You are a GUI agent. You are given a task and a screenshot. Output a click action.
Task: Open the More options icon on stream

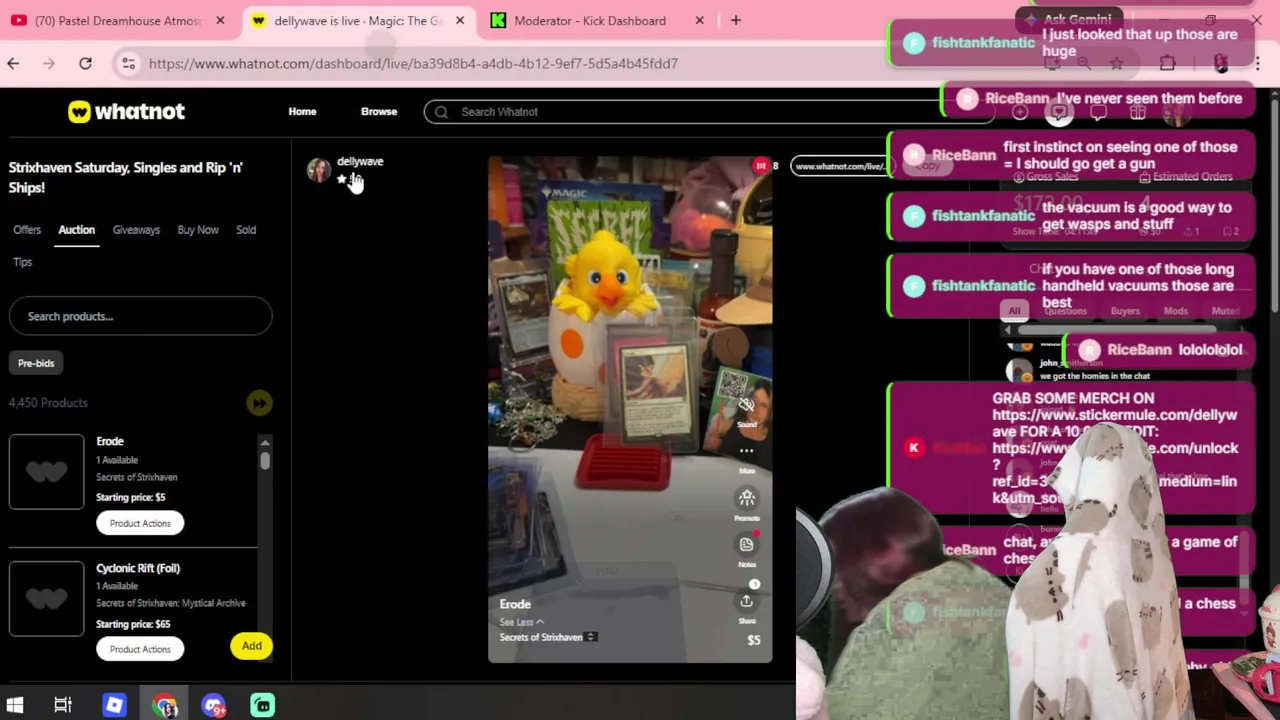point(746,451)
